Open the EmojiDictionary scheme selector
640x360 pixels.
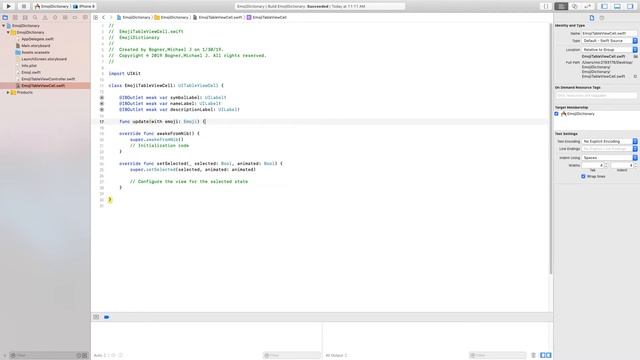point(52,7)
